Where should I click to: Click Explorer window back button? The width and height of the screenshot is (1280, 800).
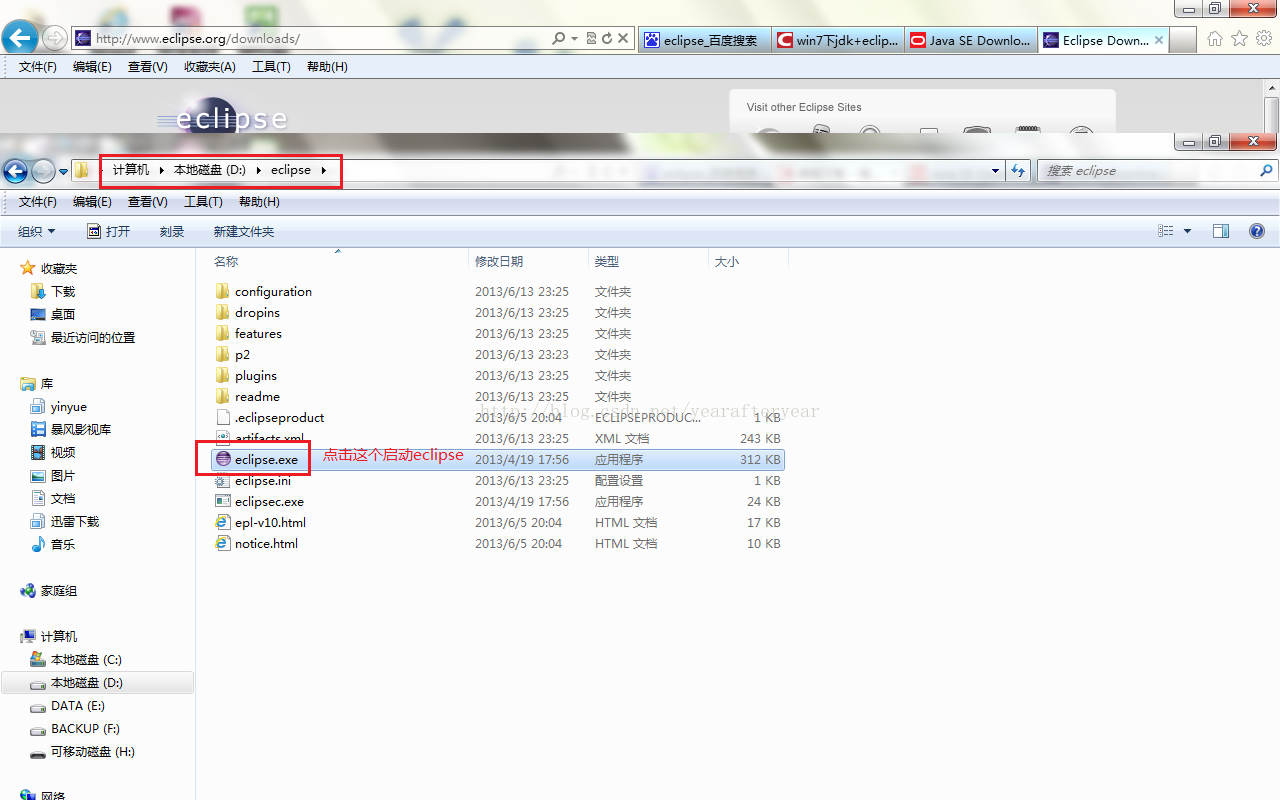(x=15, y=171)
